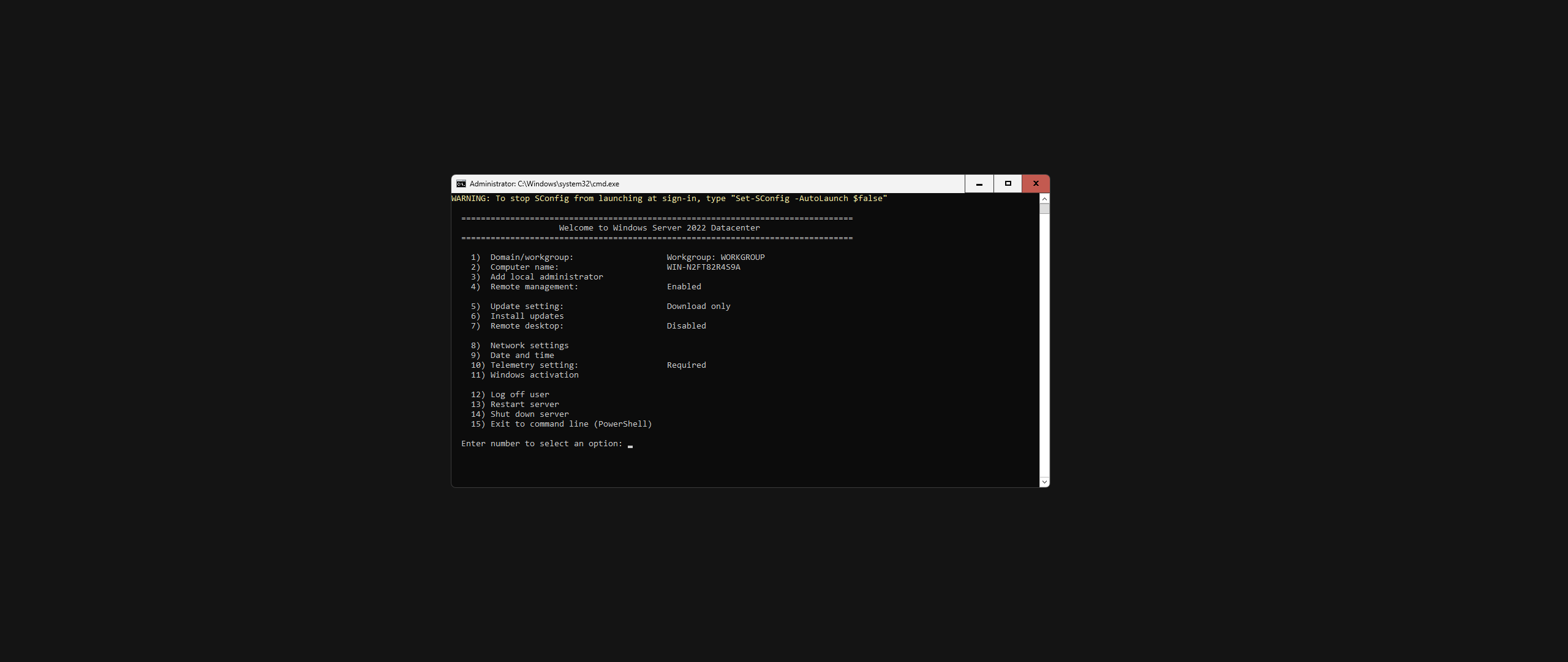The height and width of the screenshot is (662, 1568).
Task: Click the 'Restart server' option line
Action: coord(524,405)
